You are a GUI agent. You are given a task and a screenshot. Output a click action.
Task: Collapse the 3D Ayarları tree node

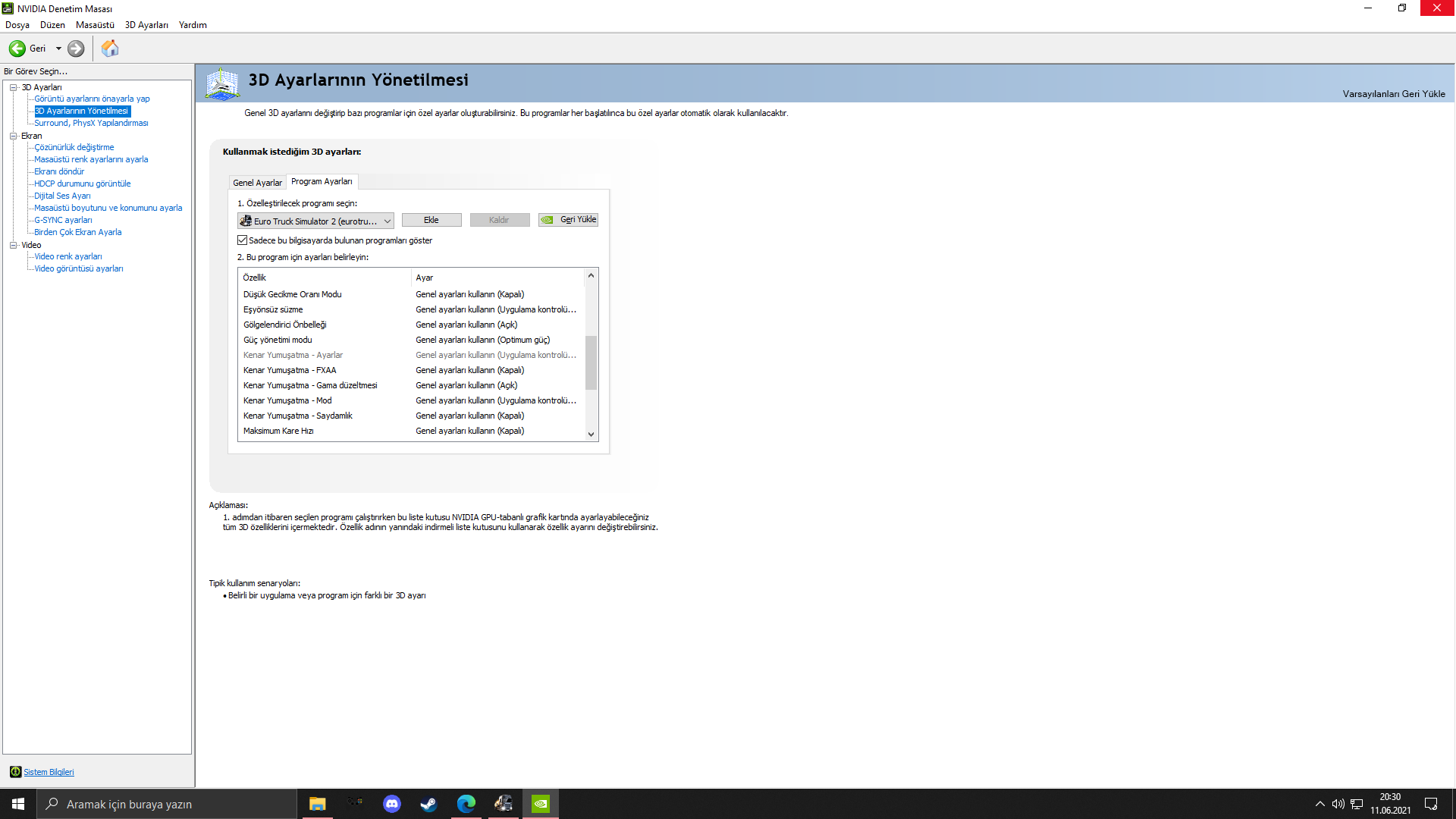(13, 87)
